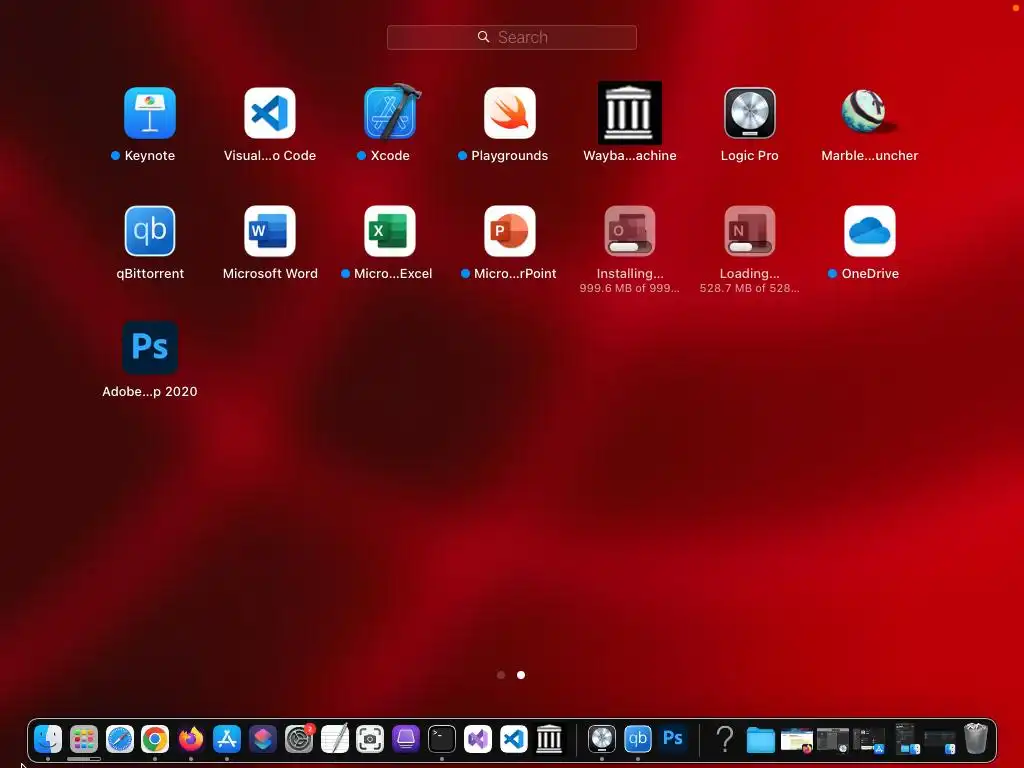
Task: Open OneDrive from Launchpad
Action: click(869, 231)
